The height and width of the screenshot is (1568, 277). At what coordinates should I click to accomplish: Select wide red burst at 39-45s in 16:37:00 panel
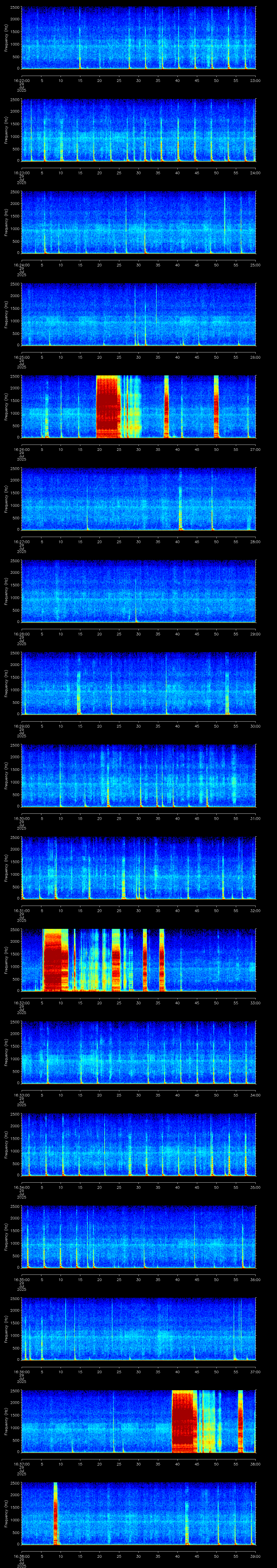pos(184,1421)
